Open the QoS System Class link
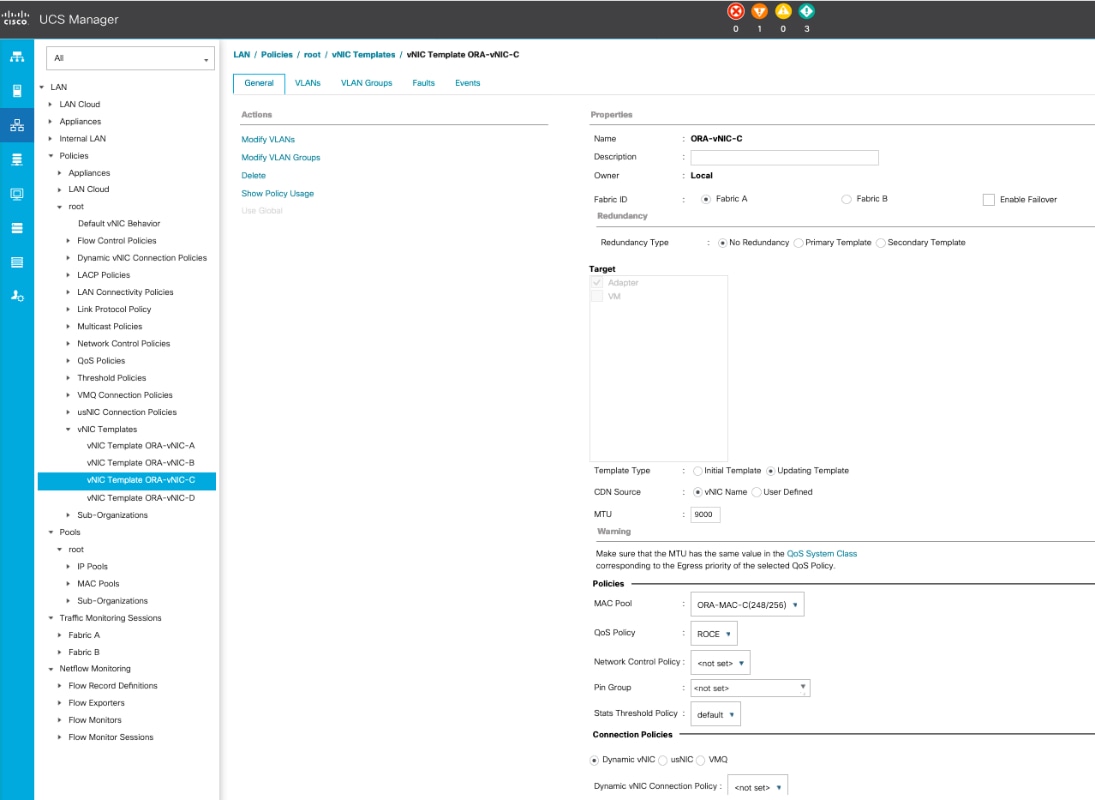The width and height of the screenshot is (1095, 800). pos(821,554)
